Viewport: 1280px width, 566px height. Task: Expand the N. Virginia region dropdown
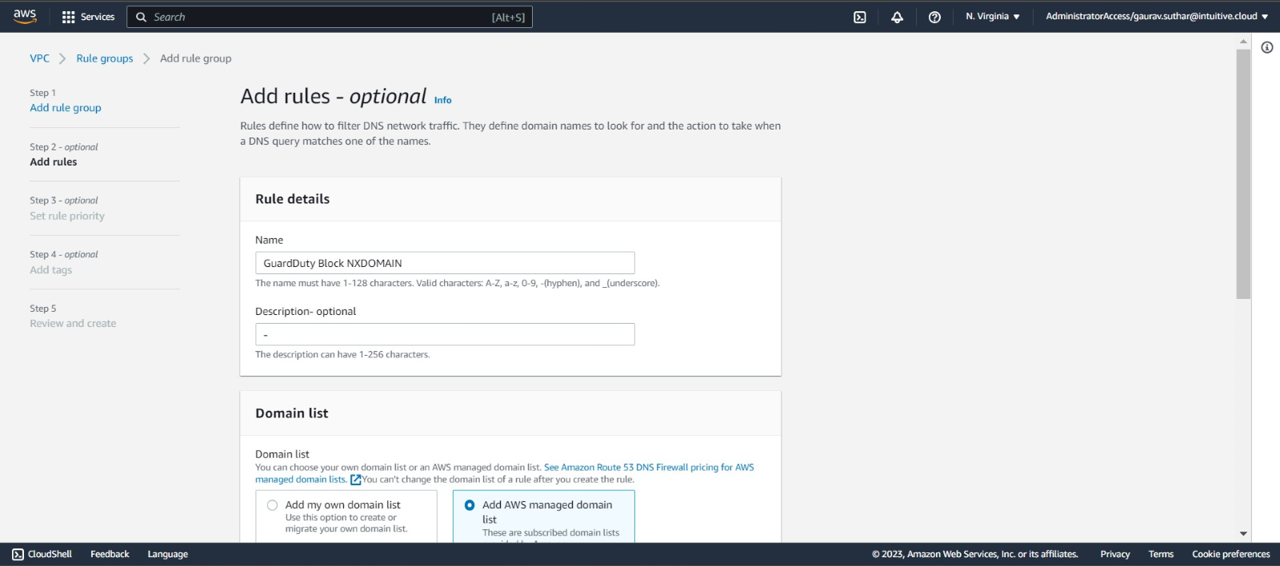tap(992, 17)
